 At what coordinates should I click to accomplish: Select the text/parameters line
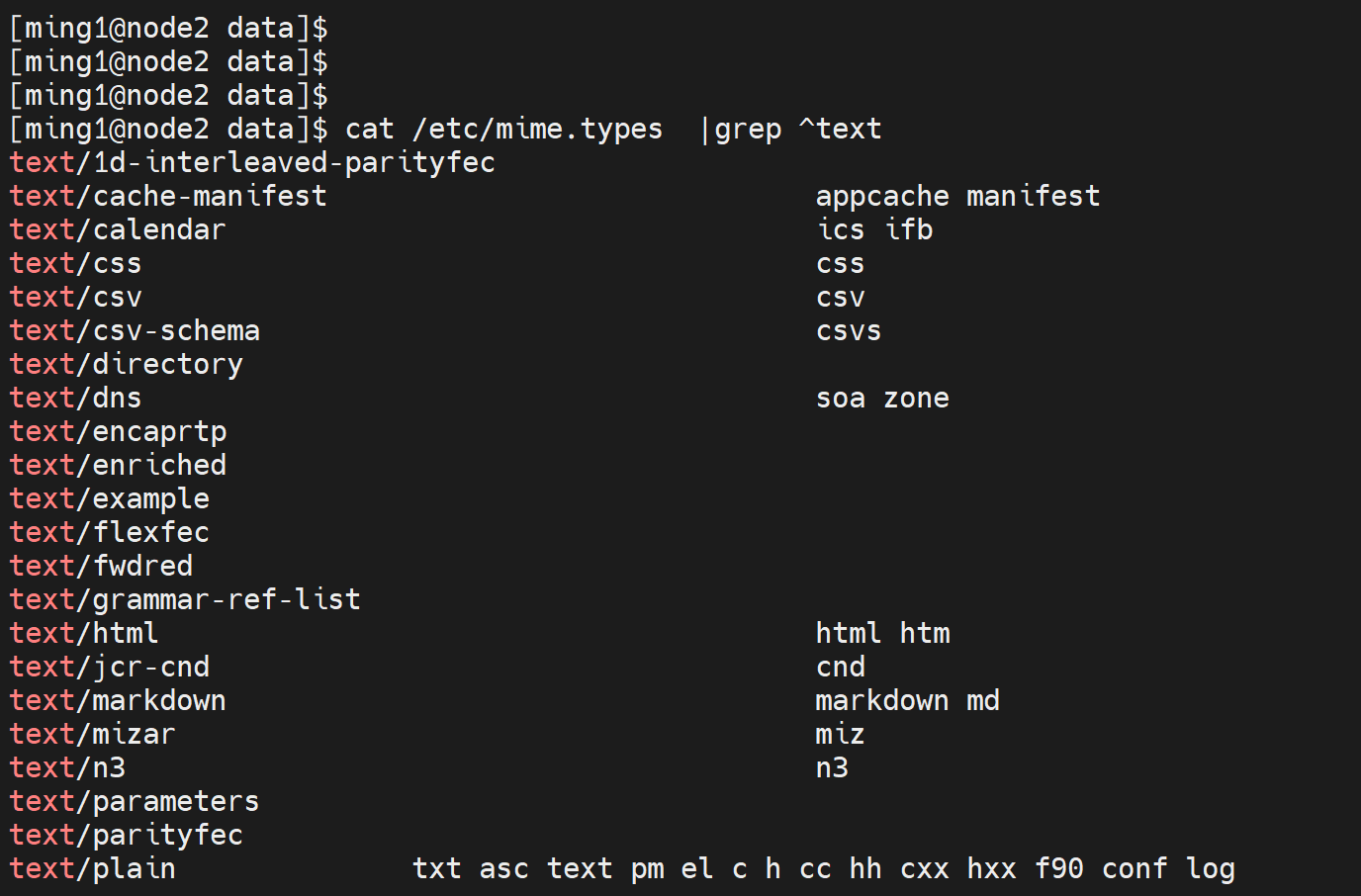coord(135,802)
